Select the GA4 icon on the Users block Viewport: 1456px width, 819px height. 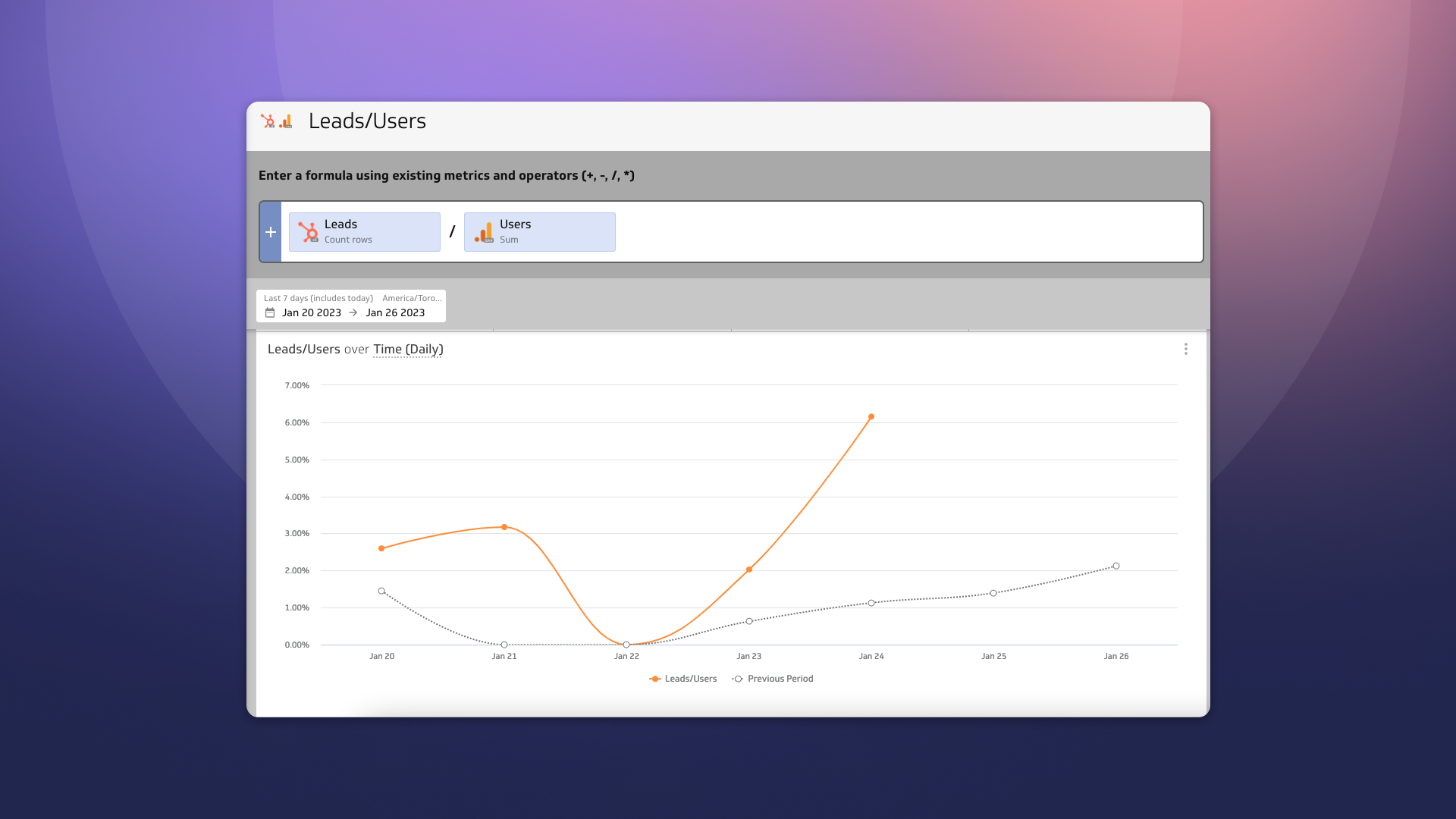point(484,232)
